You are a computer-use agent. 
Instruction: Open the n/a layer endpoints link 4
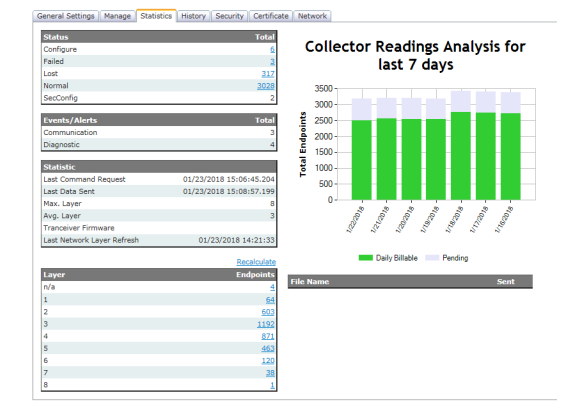[272, 287]
